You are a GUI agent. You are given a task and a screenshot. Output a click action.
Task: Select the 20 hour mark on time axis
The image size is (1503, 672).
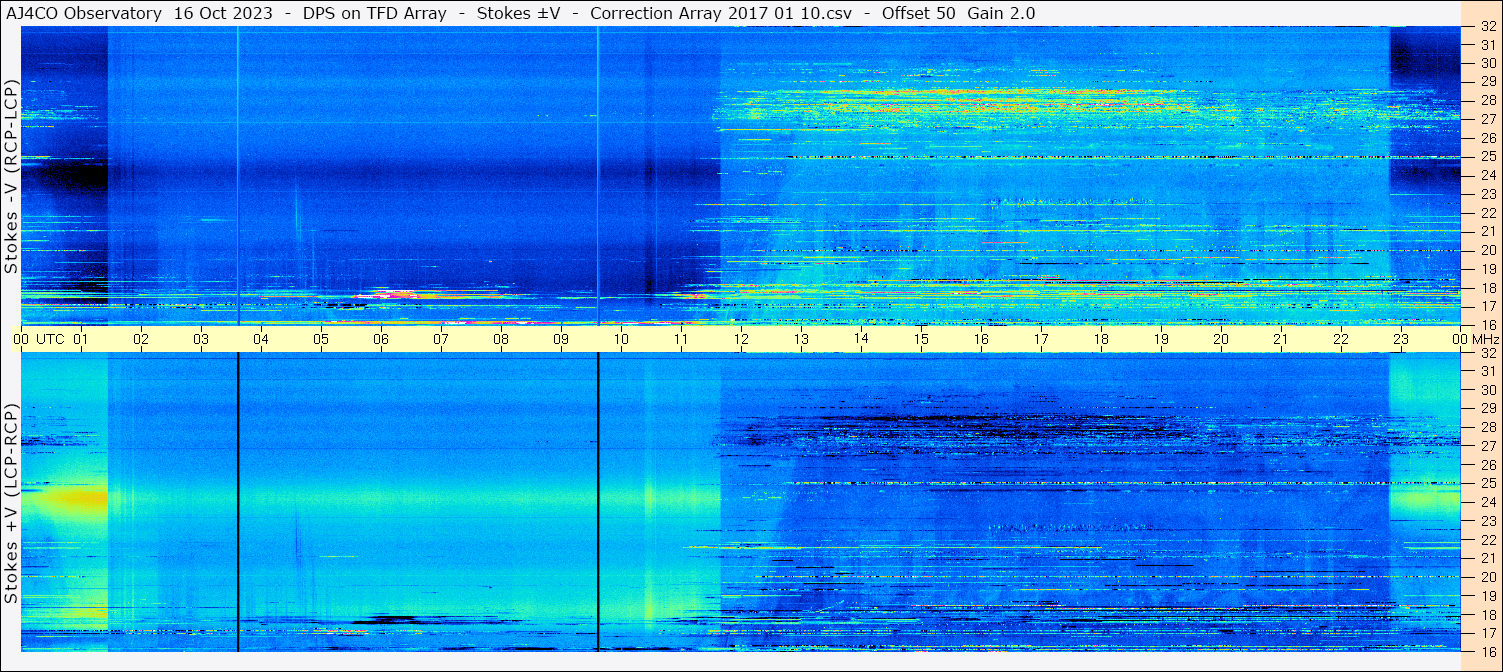click(x=1220, y=339)
